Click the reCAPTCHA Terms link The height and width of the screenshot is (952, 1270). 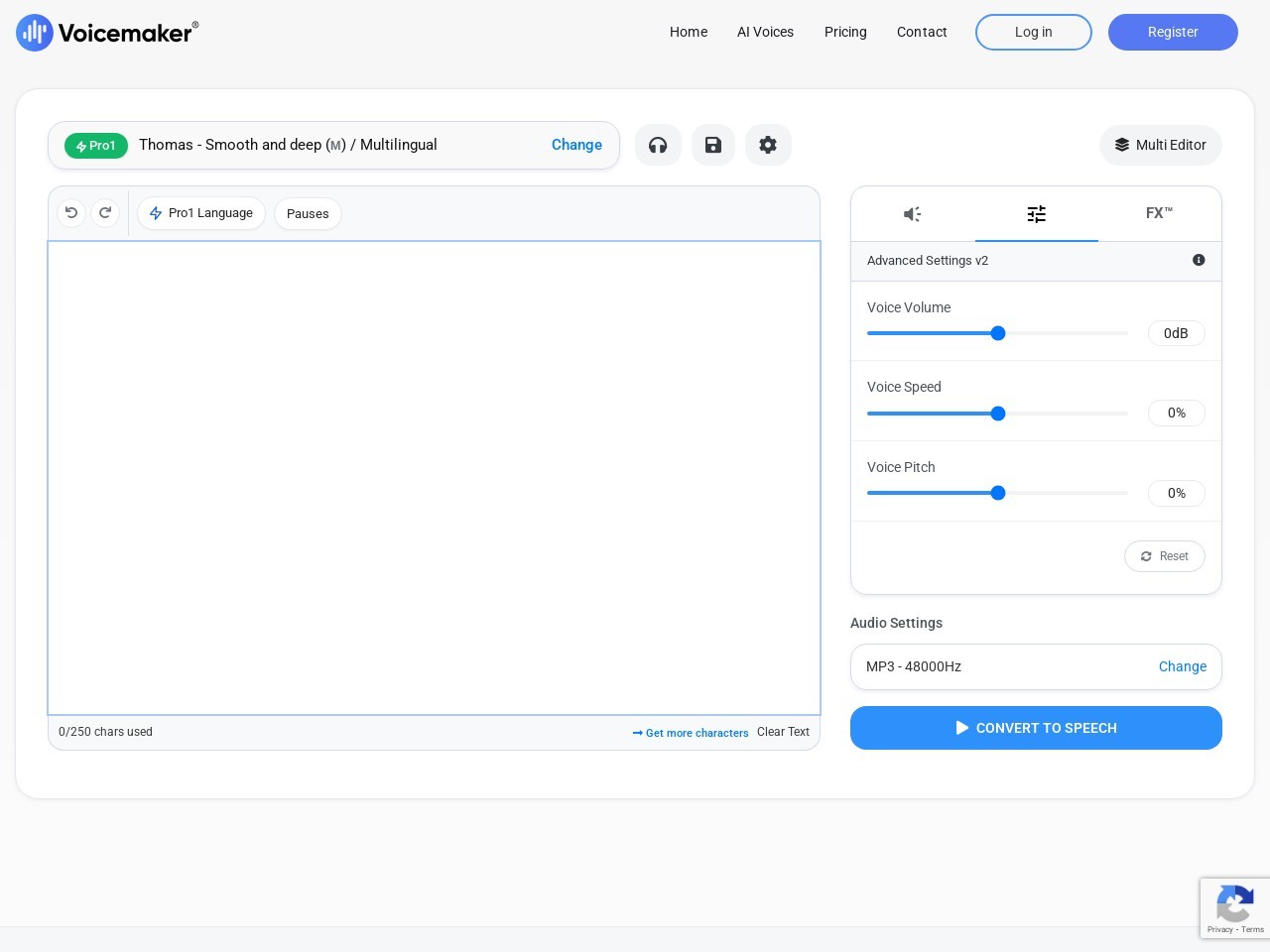[1253, 929]
